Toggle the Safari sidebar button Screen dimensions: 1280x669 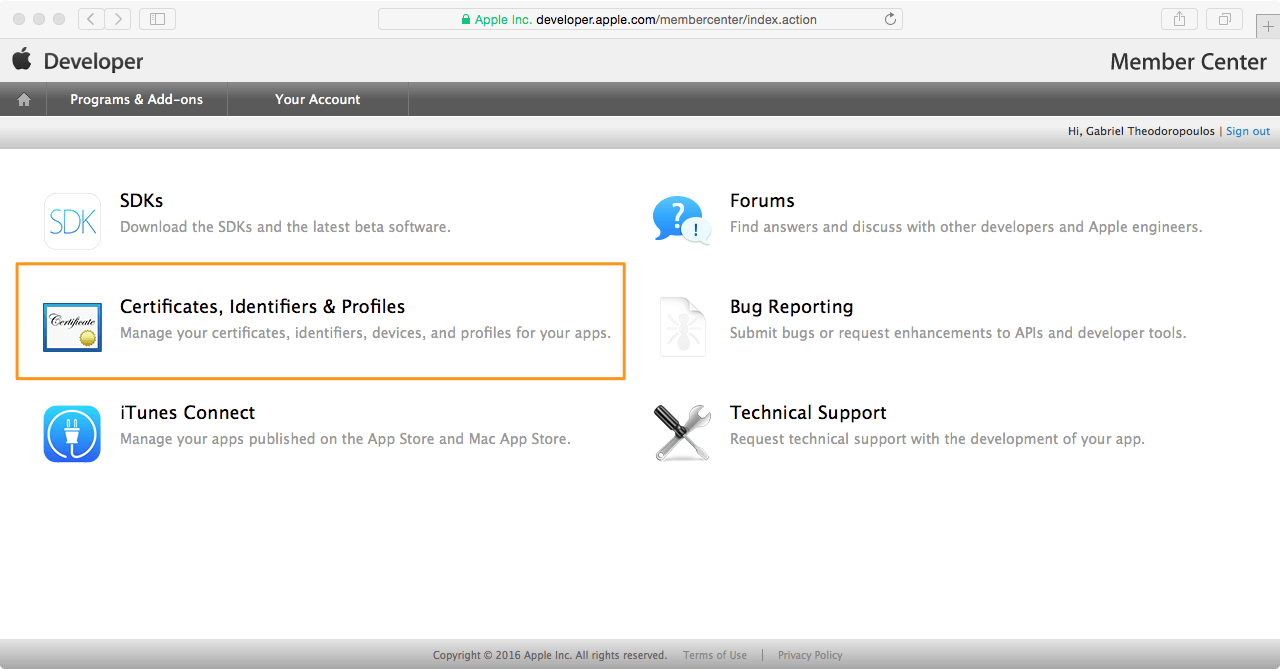tap(157, 19)
